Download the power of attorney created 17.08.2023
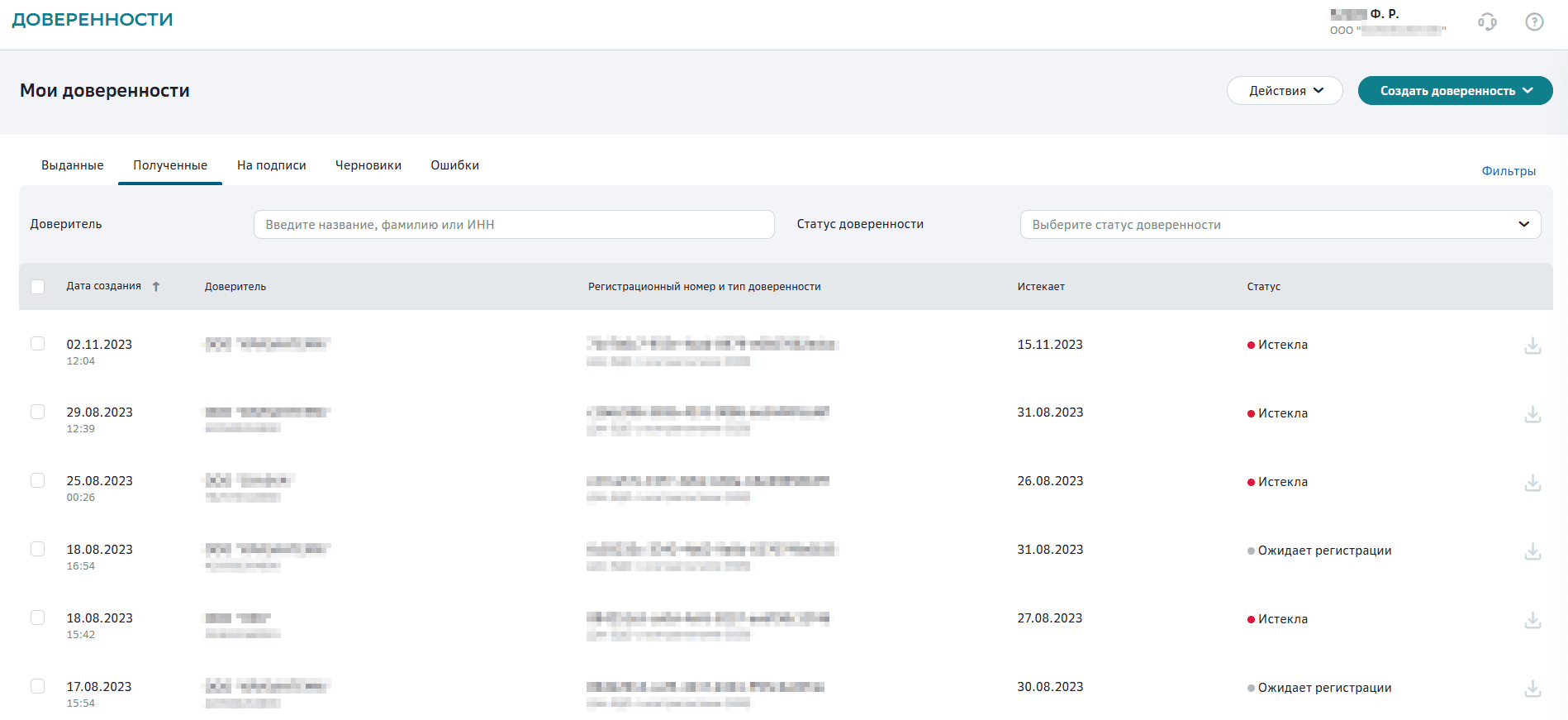This screenshot has height=720, width=1568. tap(1532, 689)
